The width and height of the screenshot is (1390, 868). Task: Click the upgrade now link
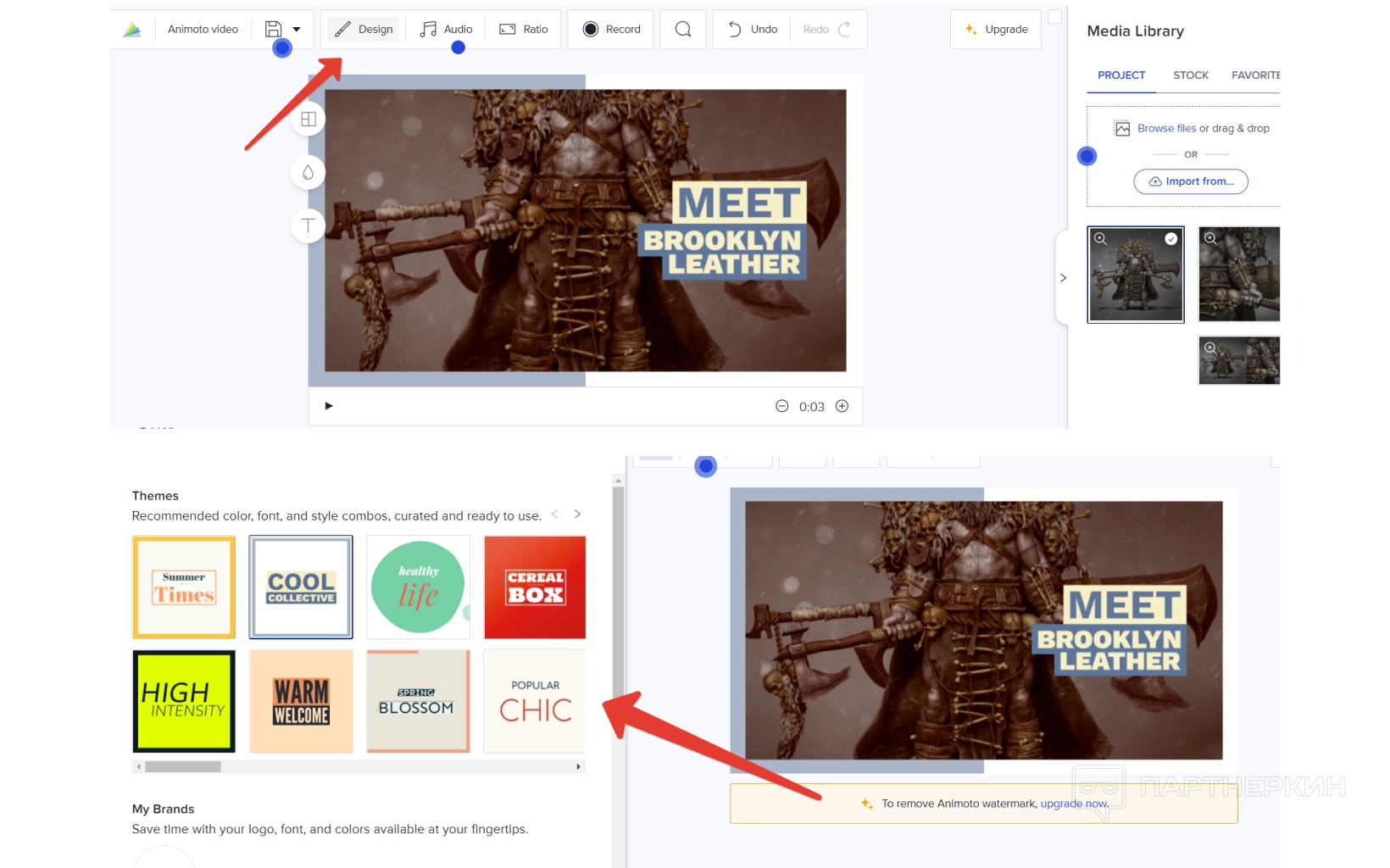click(x=1074, y=804)
